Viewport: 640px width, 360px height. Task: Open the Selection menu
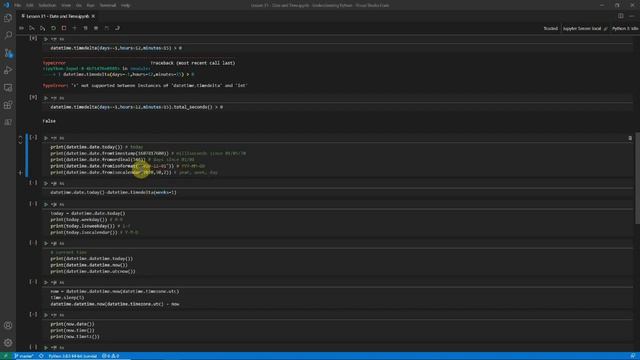point(47,5)
